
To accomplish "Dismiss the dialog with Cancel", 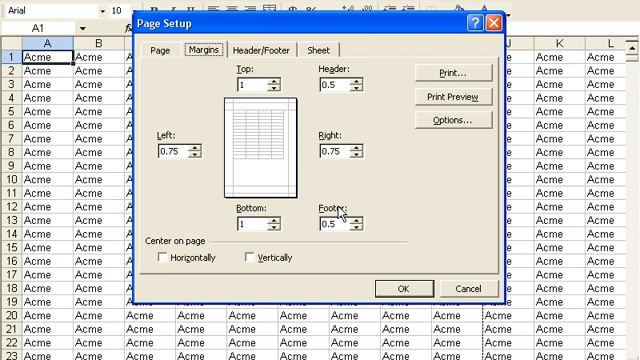I will (469, 289).
